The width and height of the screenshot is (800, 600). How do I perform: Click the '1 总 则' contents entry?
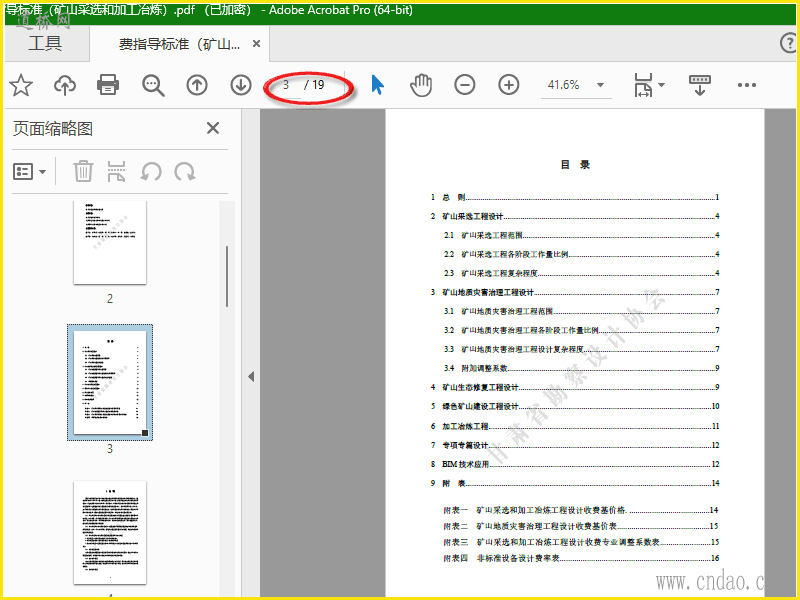click(574, 197)
